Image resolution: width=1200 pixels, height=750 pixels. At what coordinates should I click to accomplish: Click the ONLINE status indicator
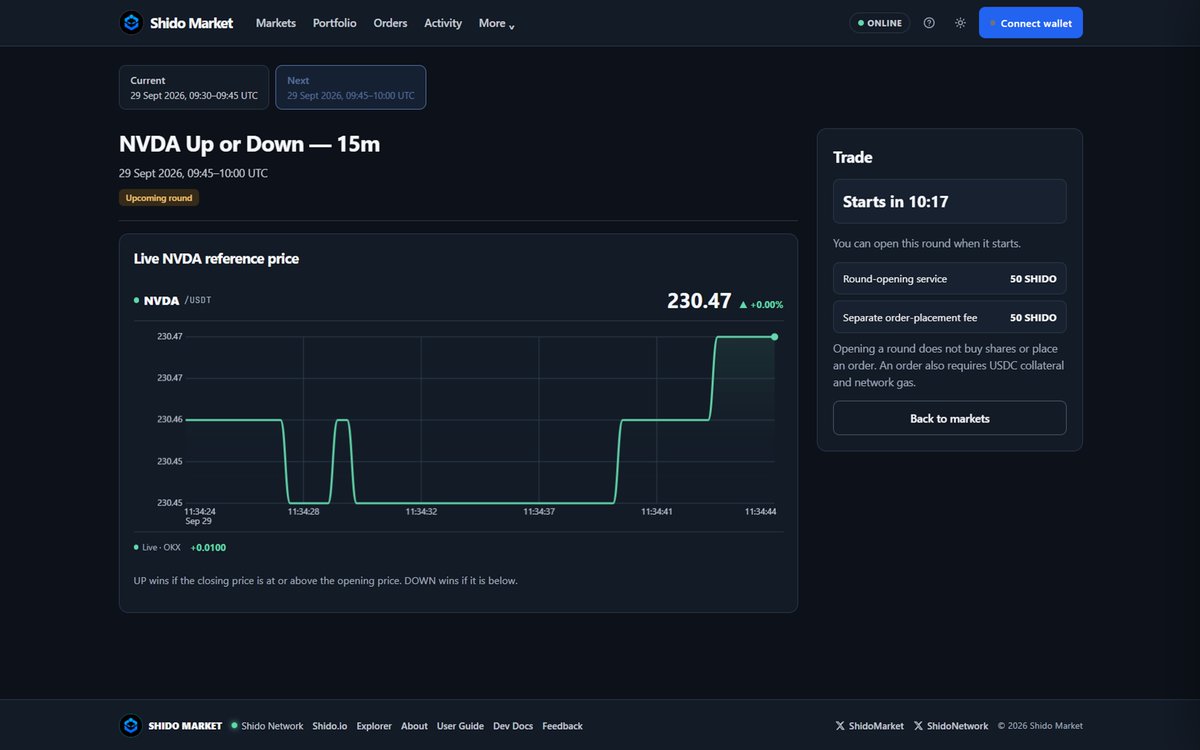pyautogui.click(x=880, y=23)
